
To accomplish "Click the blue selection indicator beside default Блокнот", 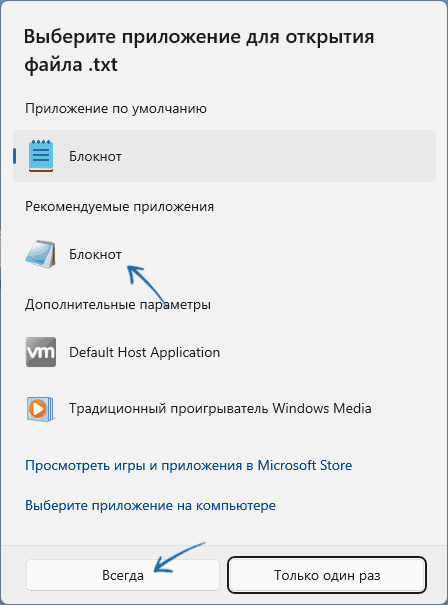I will point(14,156).
